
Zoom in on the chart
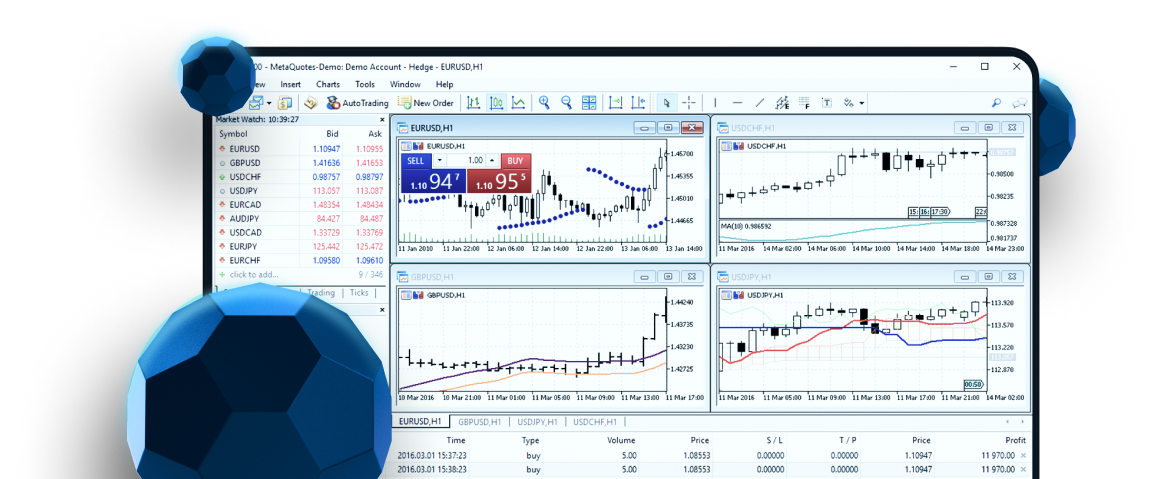click(x=545, y=103)
